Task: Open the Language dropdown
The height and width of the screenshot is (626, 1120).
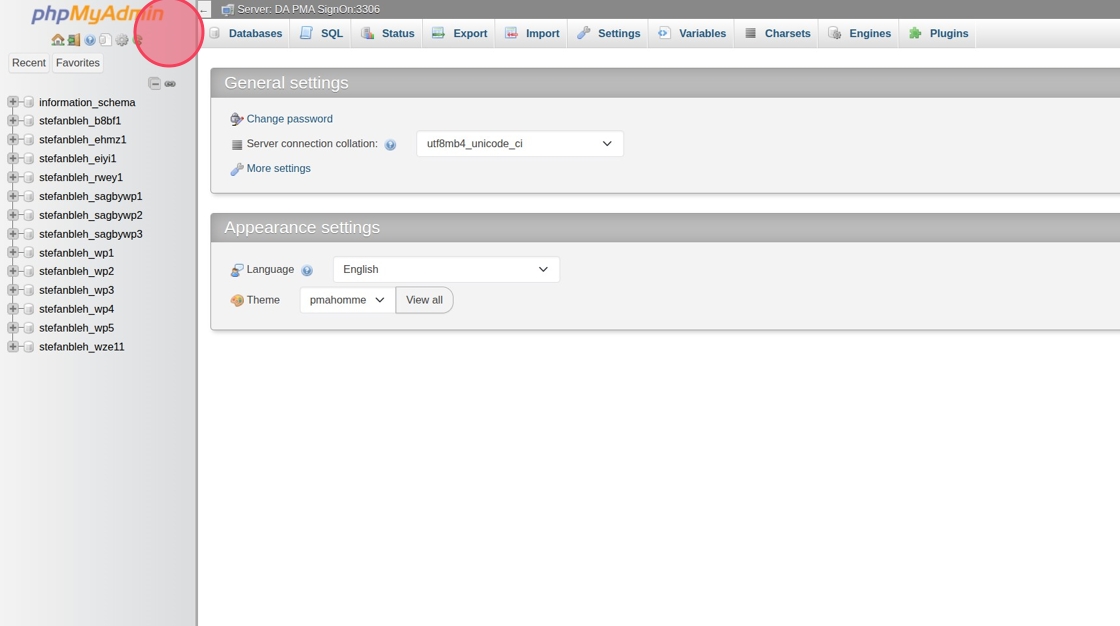Action: (446, 269)
